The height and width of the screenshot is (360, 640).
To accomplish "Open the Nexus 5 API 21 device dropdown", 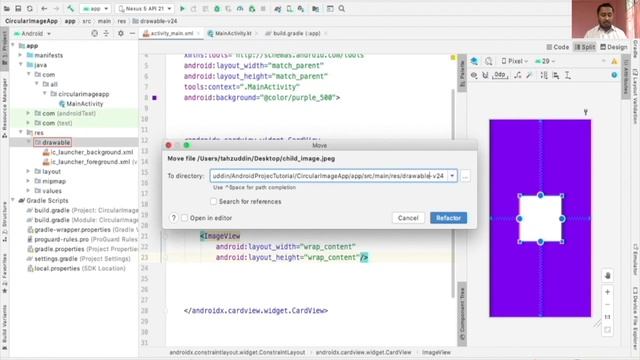I will [x=145, y=9].
